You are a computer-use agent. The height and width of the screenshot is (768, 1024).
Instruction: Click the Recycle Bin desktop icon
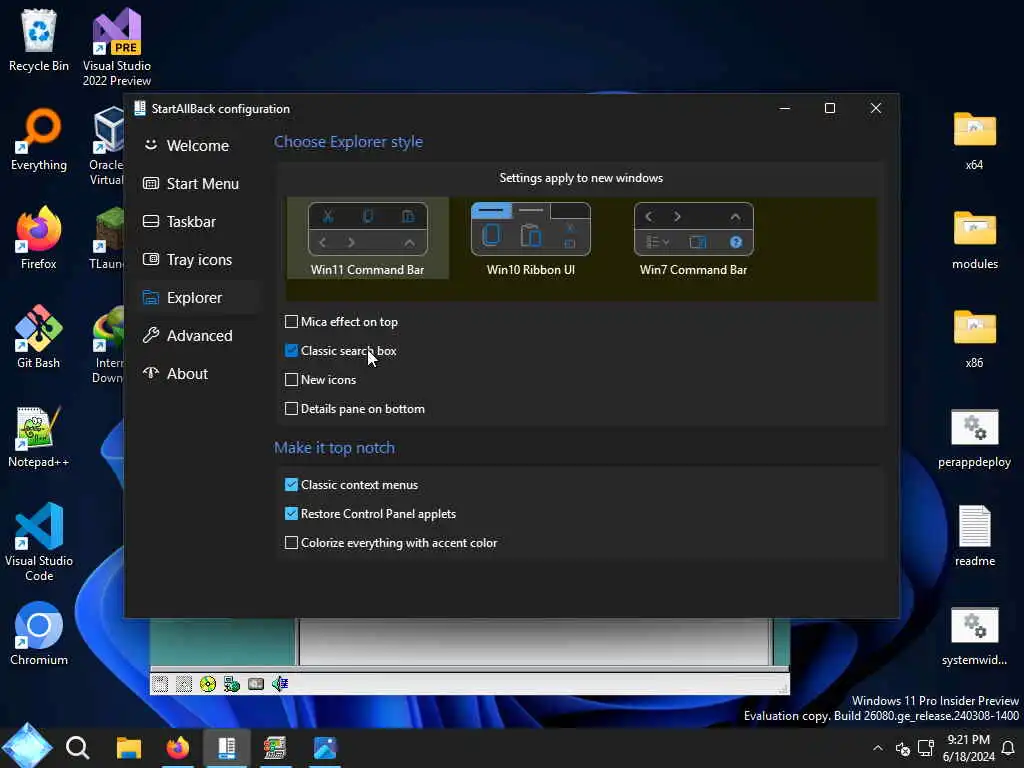(x=39, y=39)
